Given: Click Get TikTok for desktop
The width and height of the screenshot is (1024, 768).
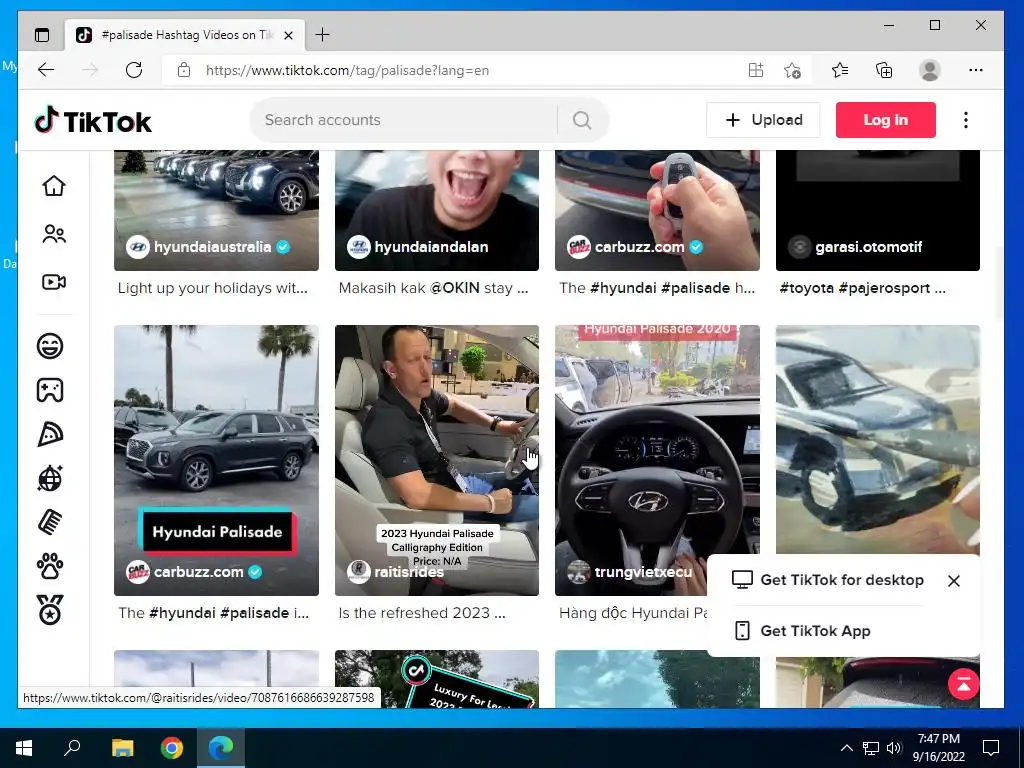Looking at the screenshot, I should (828, 580).
